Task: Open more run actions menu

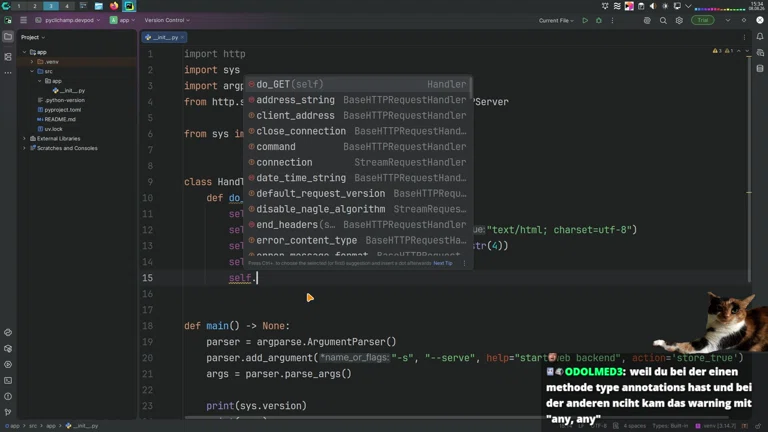Action: click(612, 21)
